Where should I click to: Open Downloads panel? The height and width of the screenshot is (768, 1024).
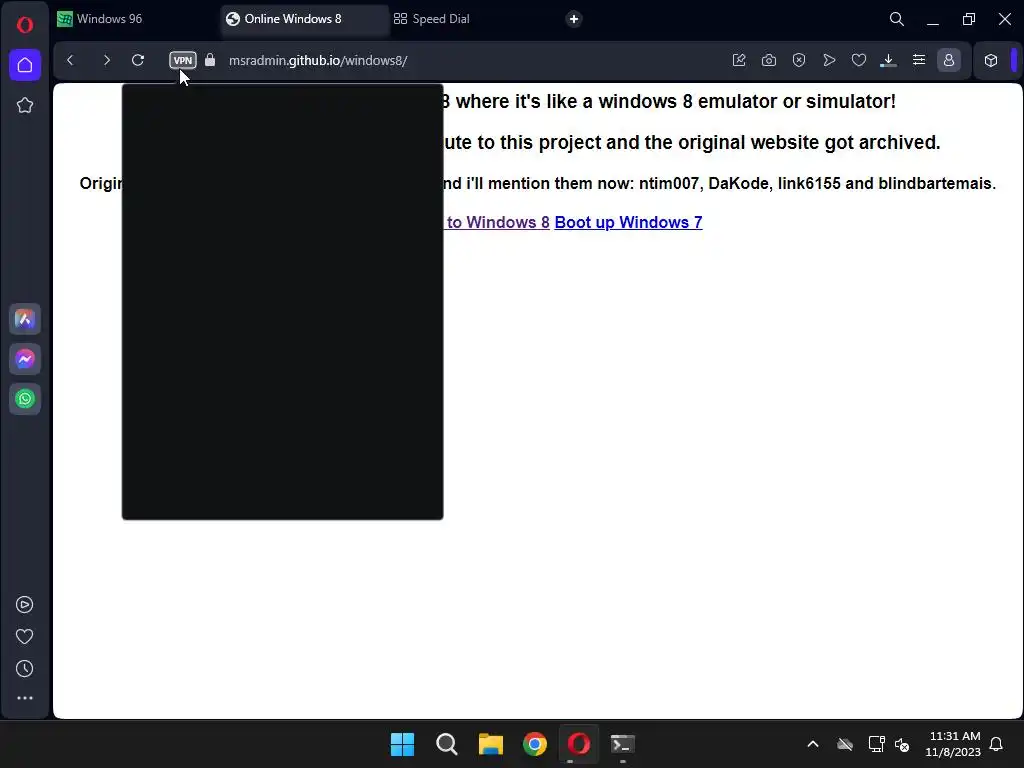coord(888,60)
